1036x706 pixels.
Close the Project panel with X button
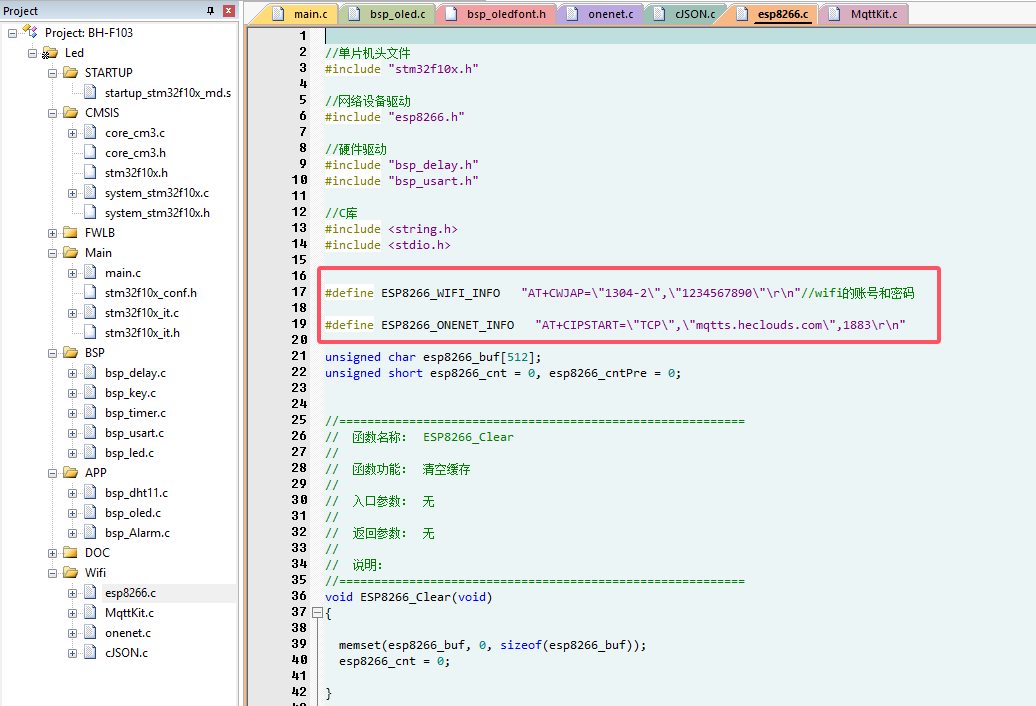228,11
